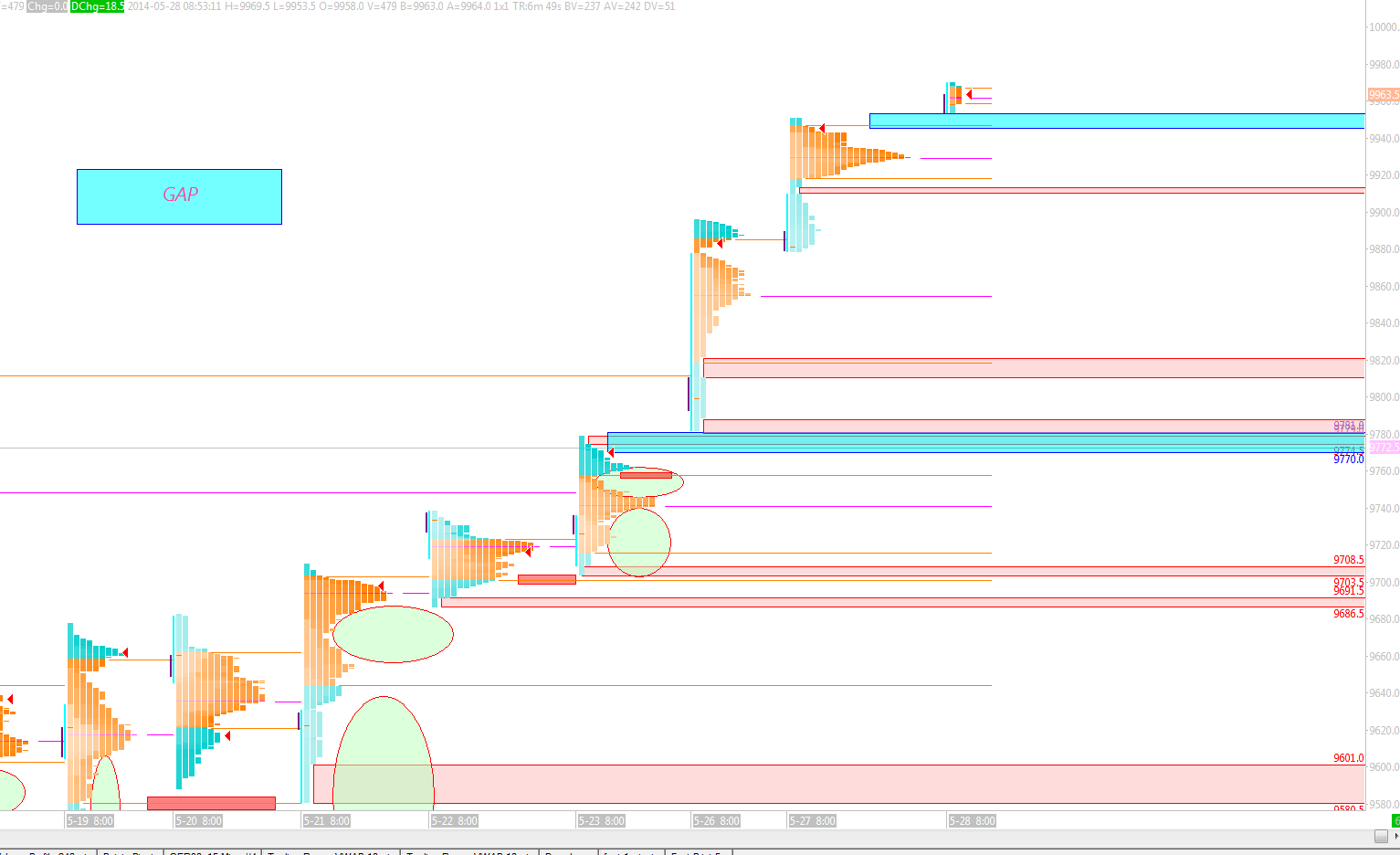Click the BV=237 header value

pos(583,6)
